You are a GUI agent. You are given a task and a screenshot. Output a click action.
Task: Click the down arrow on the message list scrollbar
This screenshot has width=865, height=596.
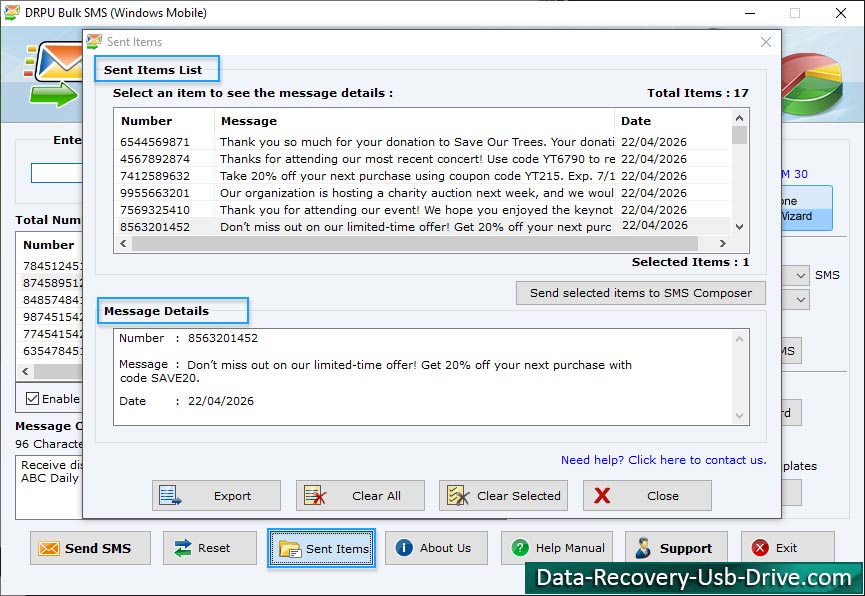click(x=740, y=228)
